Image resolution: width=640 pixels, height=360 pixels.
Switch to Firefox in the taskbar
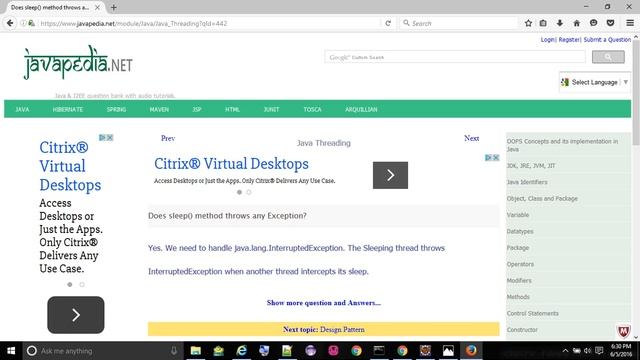[471, 351]
